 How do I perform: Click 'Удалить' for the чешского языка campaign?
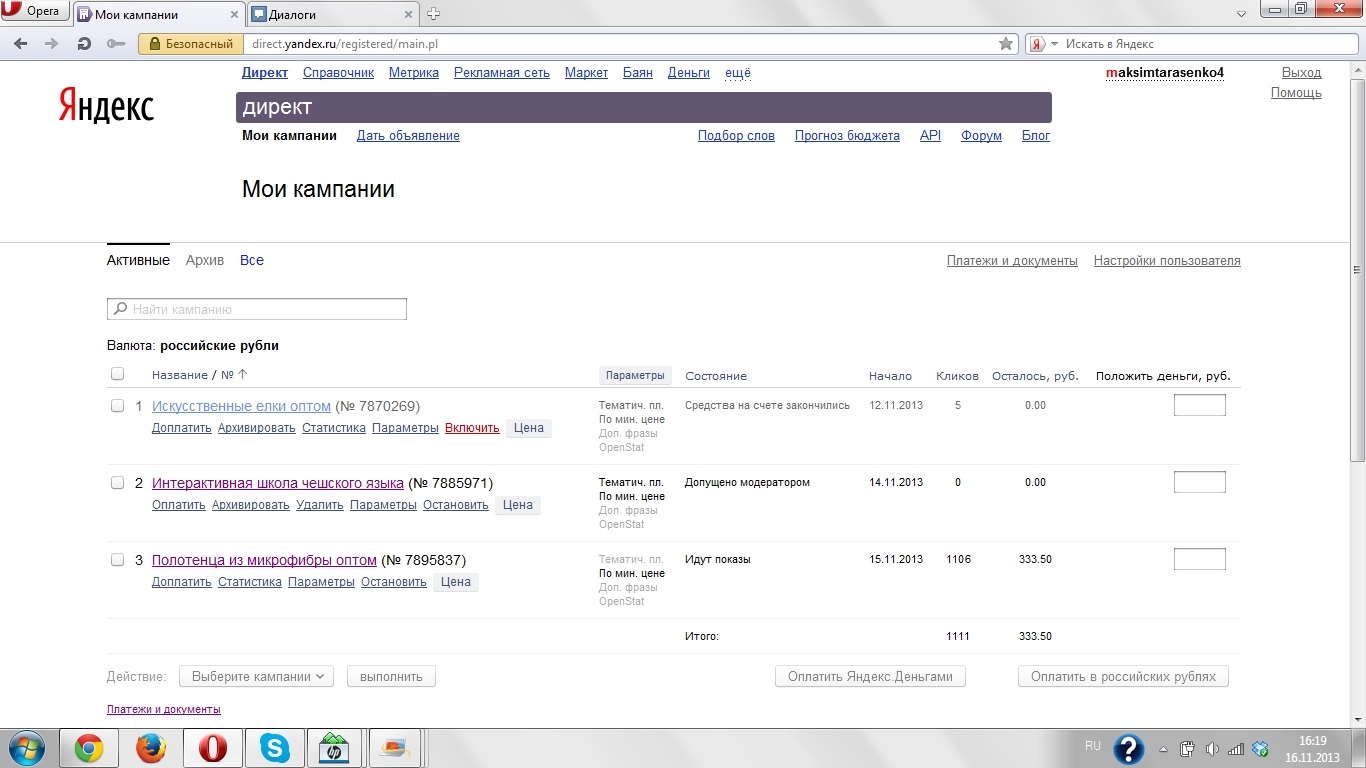click(320, 505)
